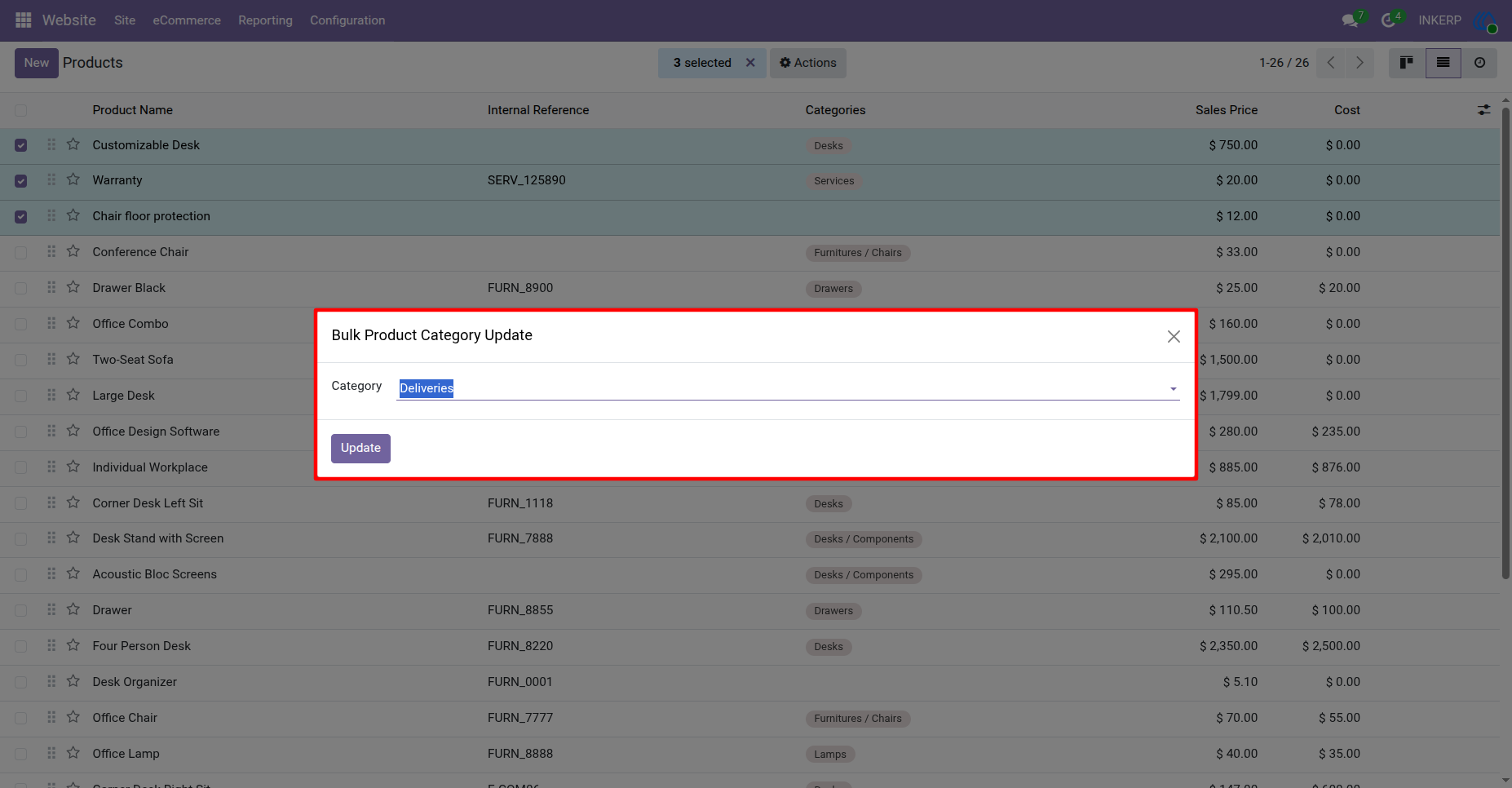Open optional columns settings icon
This screenshot has height=788, width=1512.
[1484, 110]
